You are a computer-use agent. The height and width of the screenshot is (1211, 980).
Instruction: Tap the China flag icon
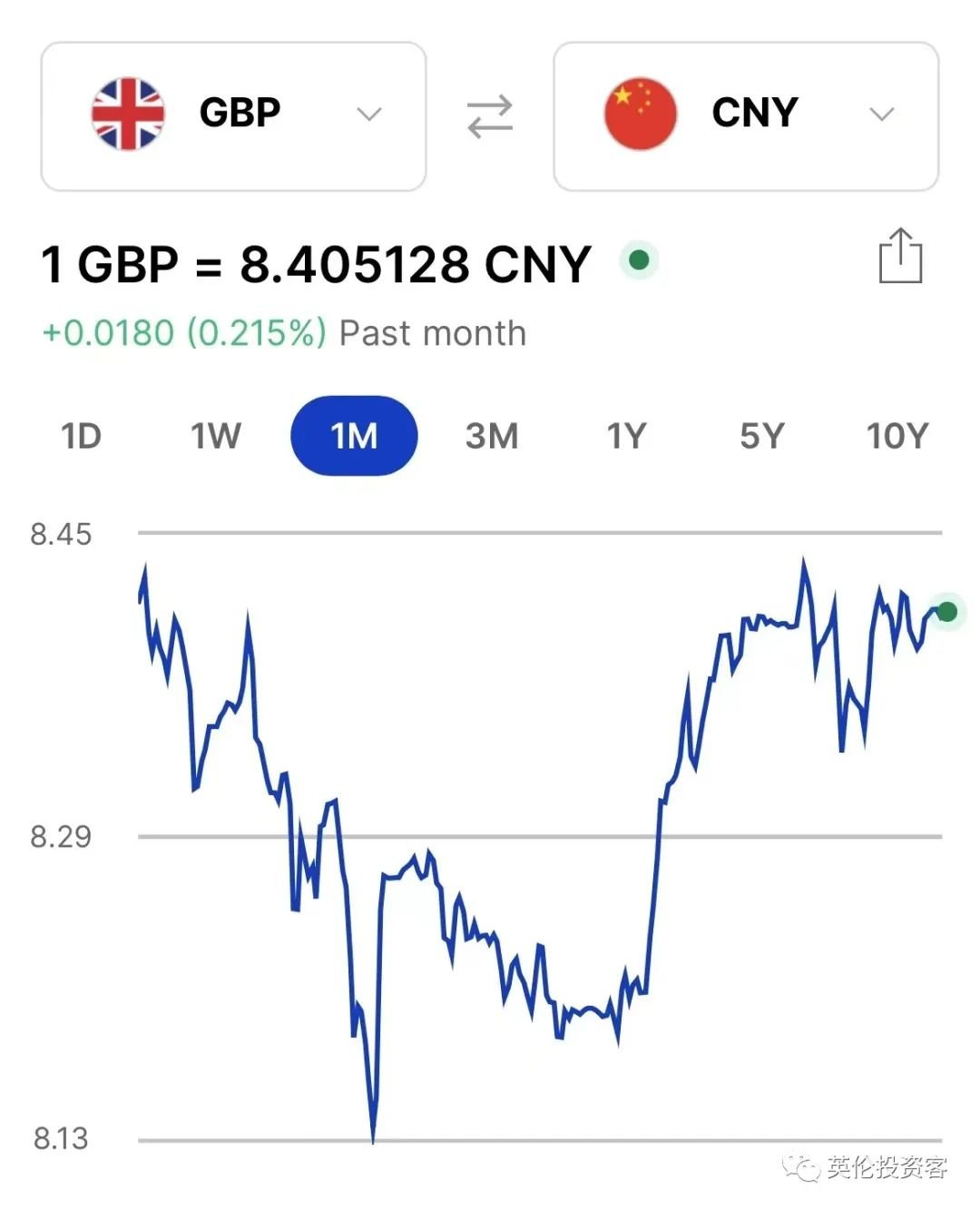641,113
